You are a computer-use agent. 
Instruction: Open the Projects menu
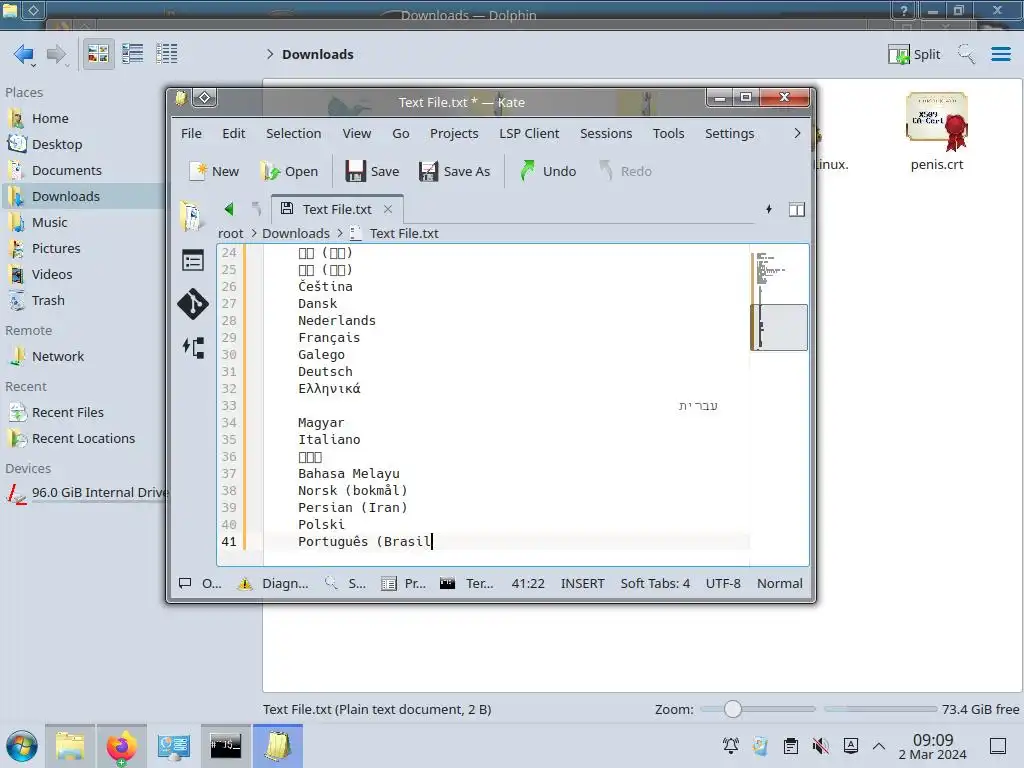[x=454, y=133]
